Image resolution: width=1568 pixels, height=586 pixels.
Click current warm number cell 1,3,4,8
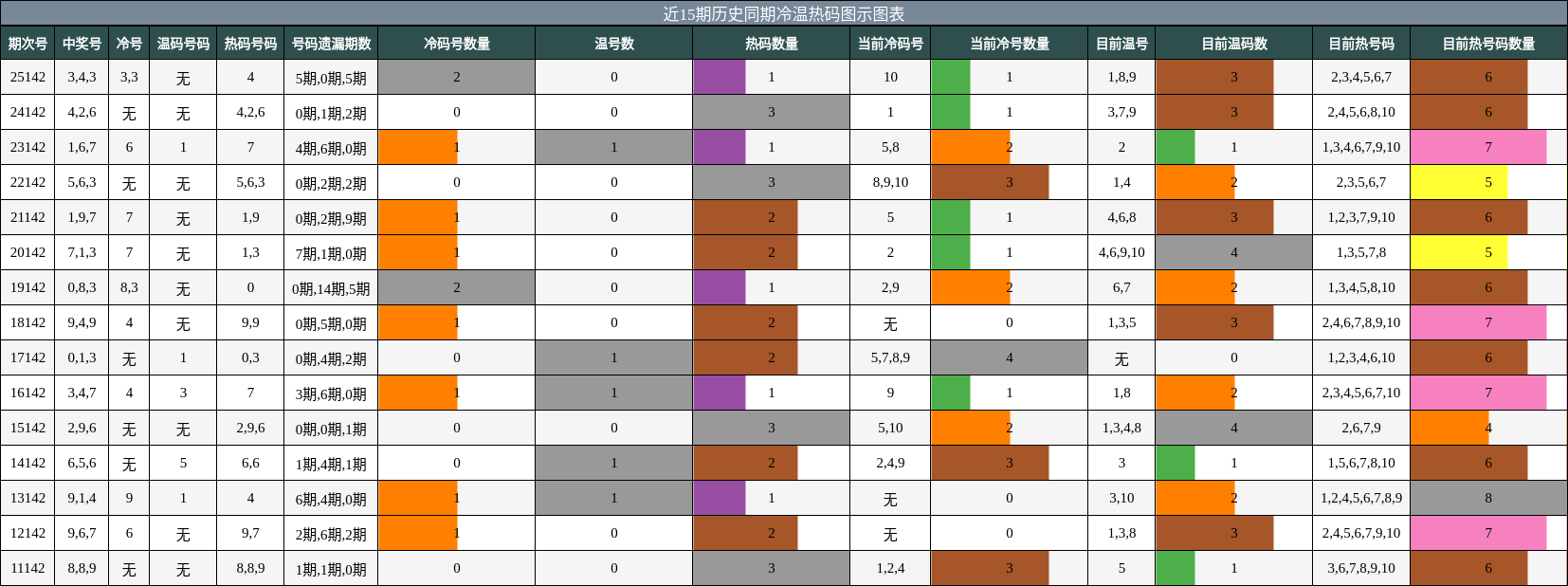coord(1121,428)
